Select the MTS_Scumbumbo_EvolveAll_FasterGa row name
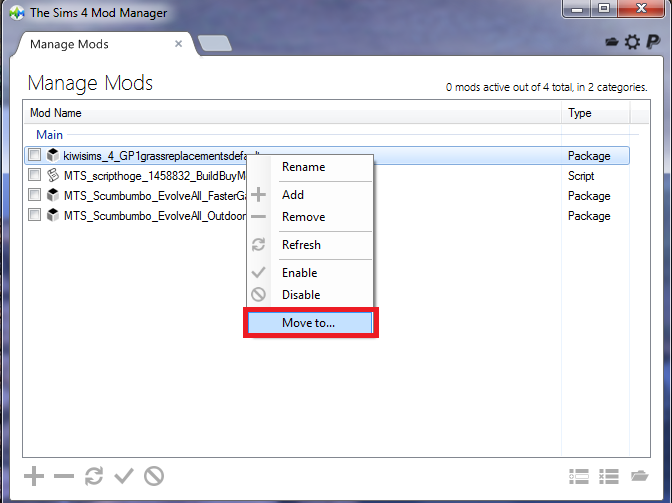Image resolution: width=672 pixels, height=503 pixels. tap(156, 196)
